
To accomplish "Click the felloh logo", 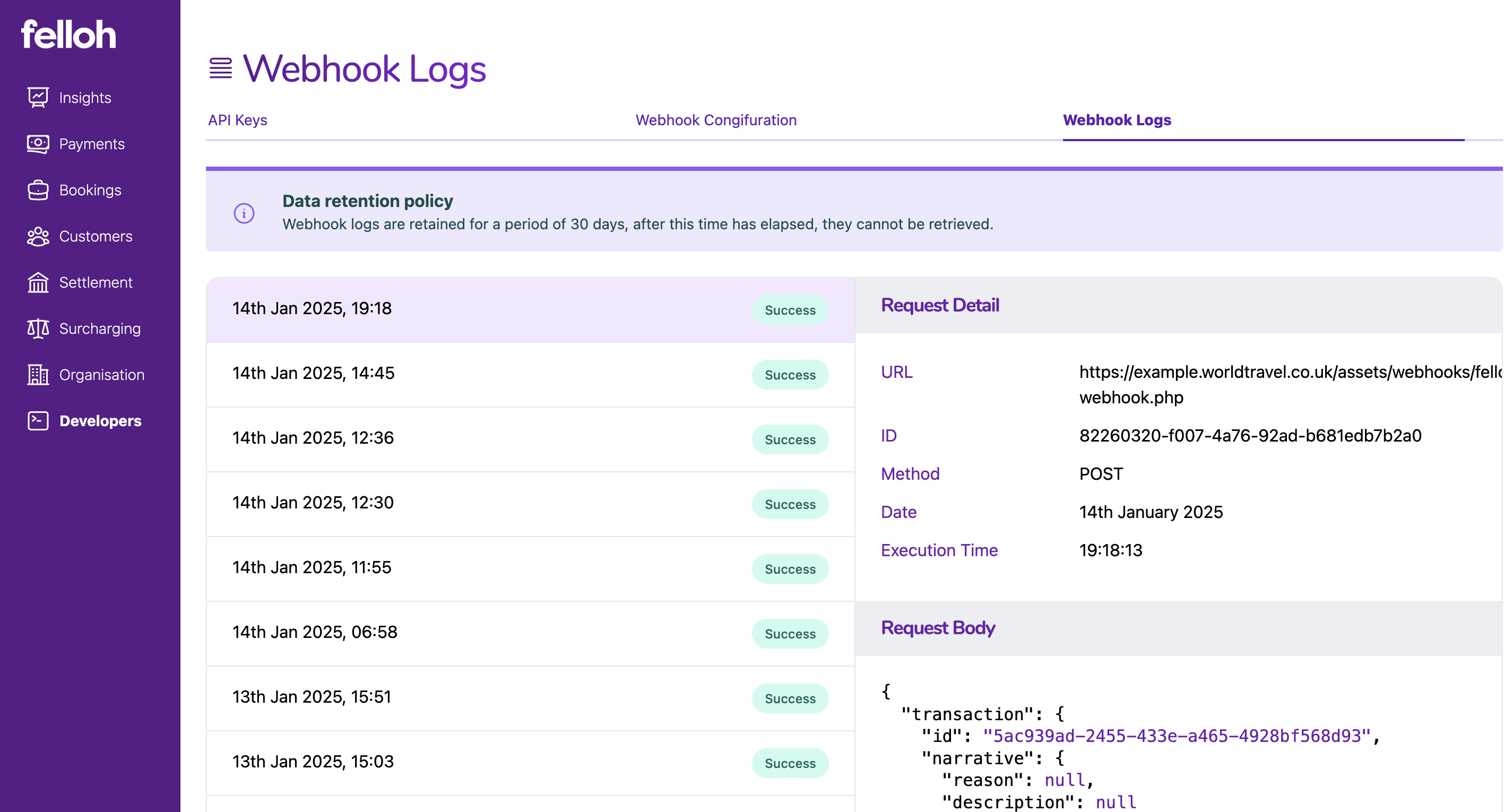I will 68,34.
